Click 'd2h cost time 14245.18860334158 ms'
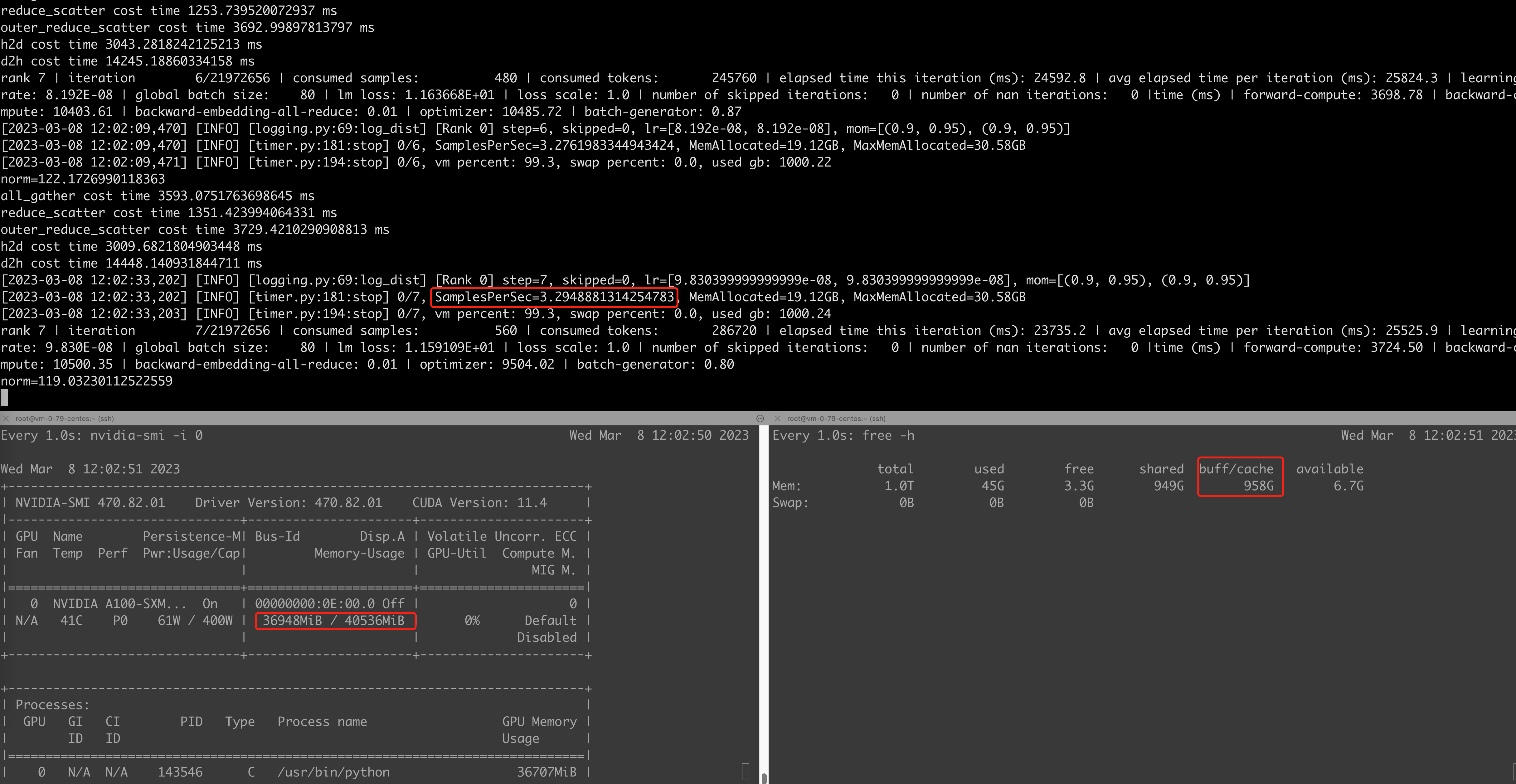Screen dimensions: 1516x784 click(x=128, y=61)
